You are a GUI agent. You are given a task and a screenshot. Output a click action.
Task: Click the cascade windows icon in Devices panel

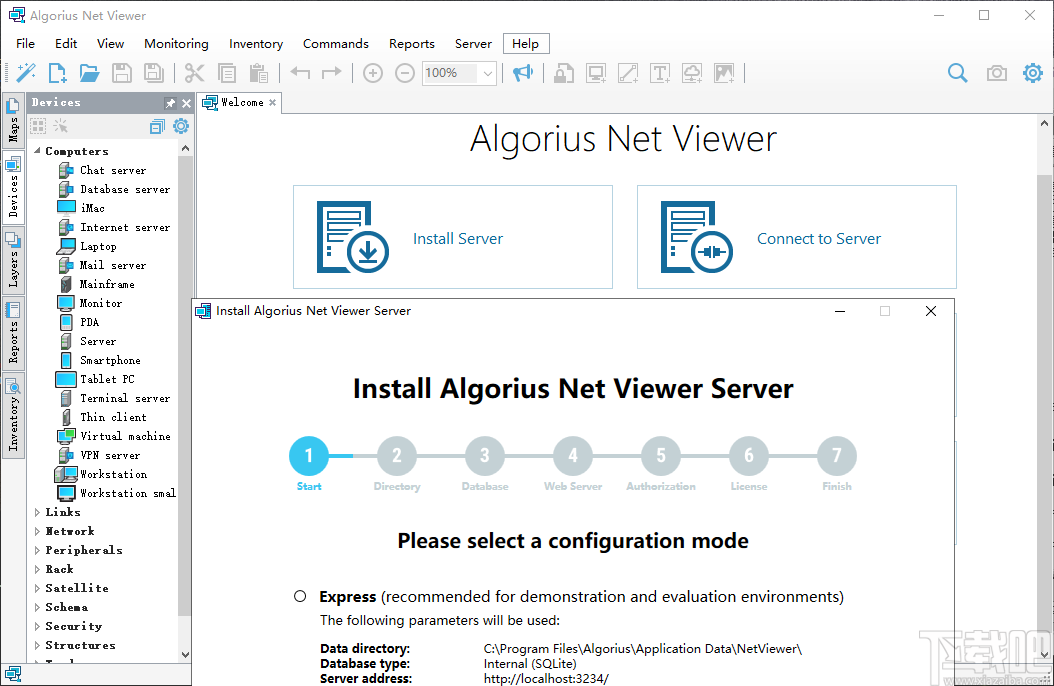pyautogui.click(x=157, y=126)
